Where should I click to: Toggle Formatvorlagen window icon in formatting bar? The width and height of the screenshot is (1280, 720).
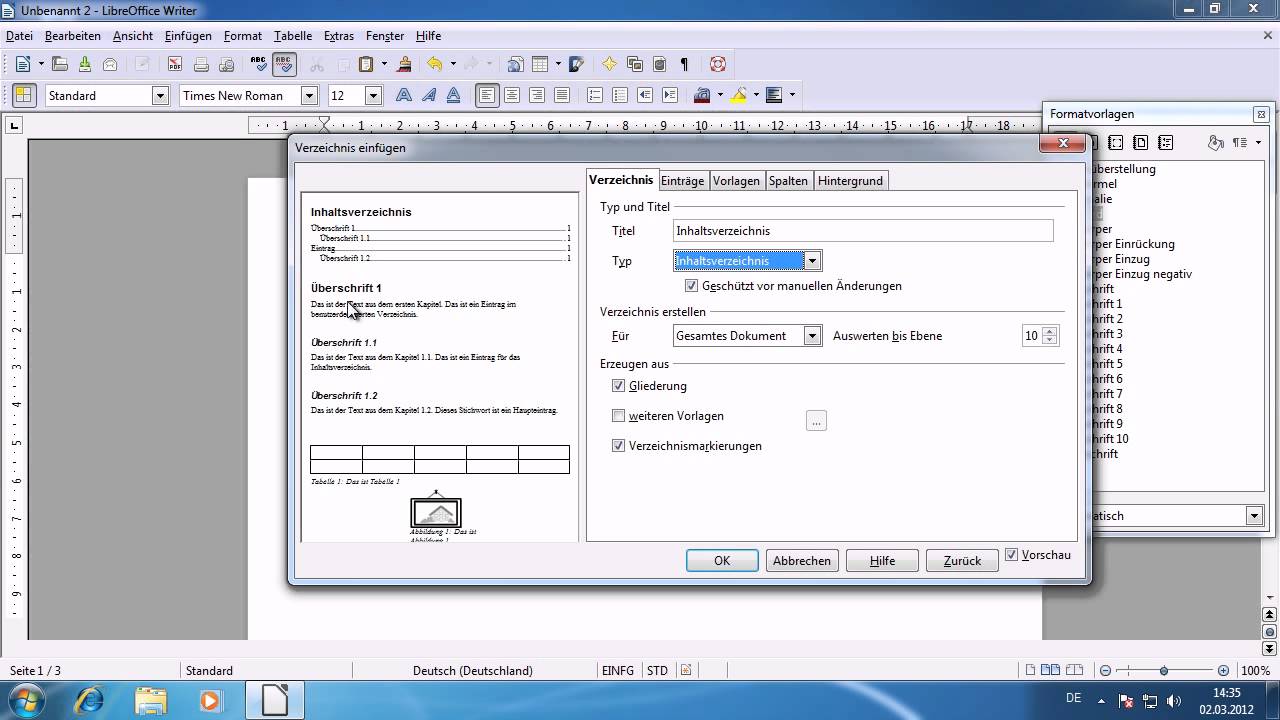coord(24,95)
